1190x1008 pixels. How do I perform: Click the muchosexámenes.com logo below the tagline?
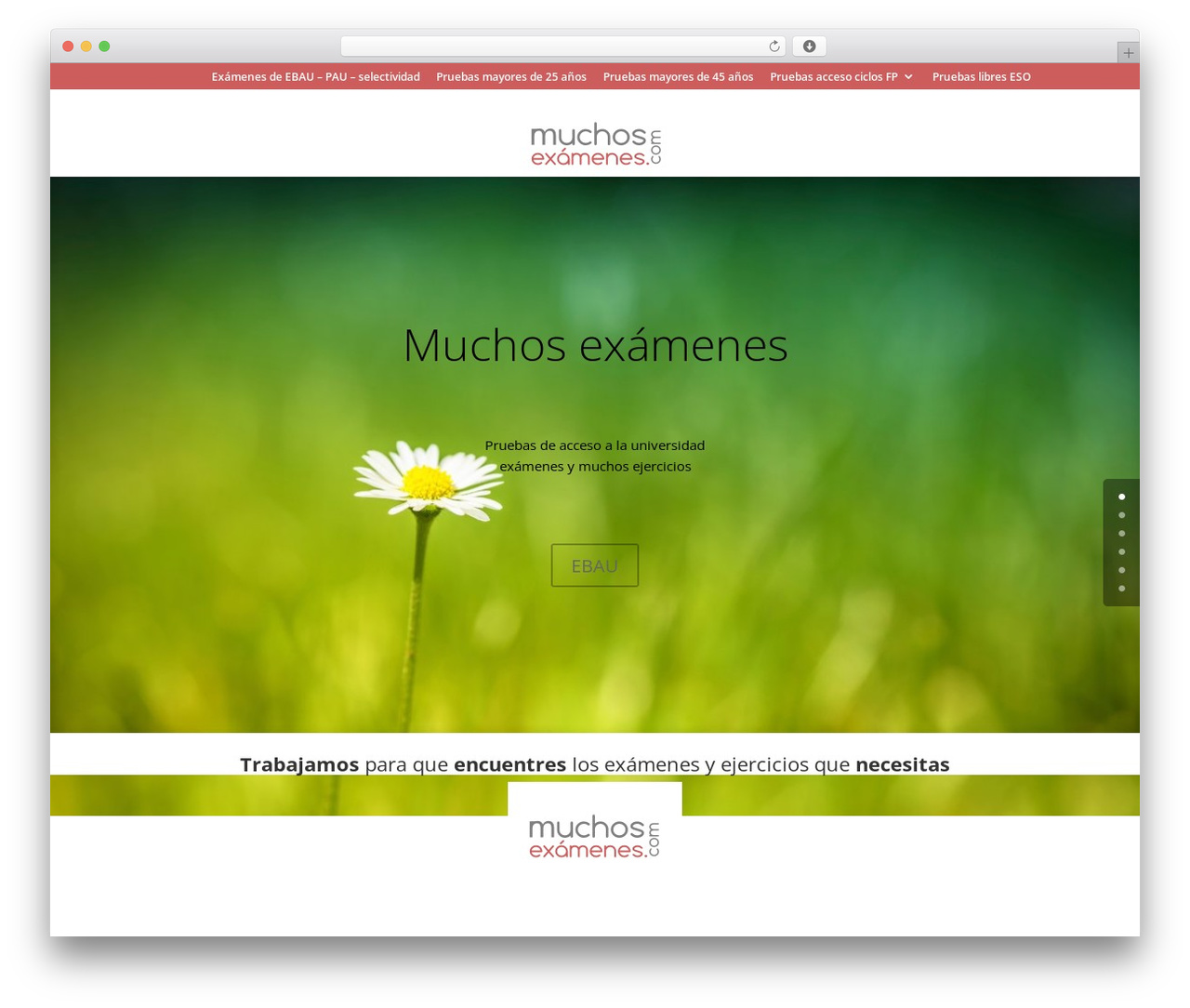click(594, 837)
